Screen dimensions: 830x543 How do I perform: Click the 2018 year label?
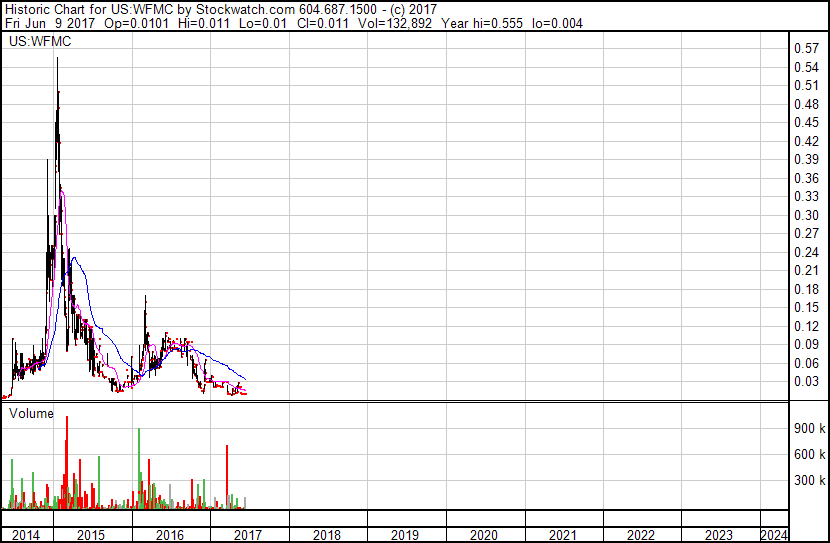327,535
